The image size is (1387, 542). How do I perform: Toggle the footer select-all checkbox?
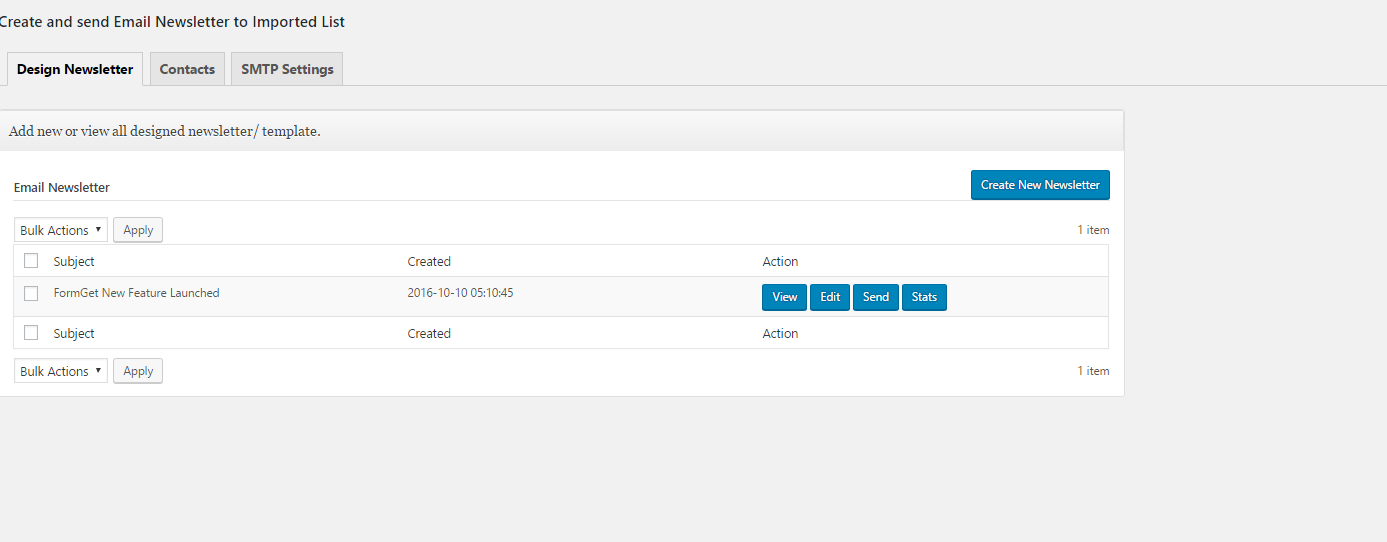point(31,332)
